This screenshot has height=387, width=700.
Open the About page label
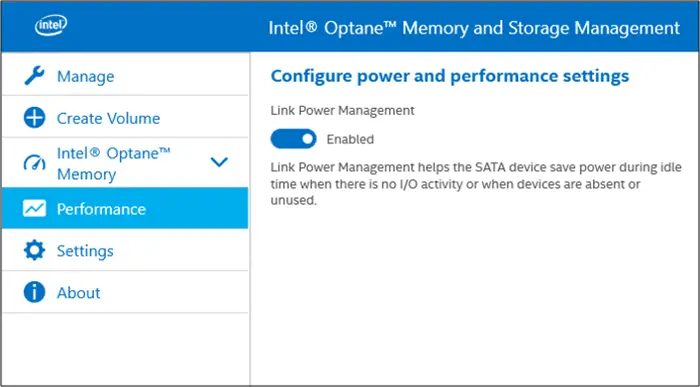pyautogui.click(x=79, y=293)
